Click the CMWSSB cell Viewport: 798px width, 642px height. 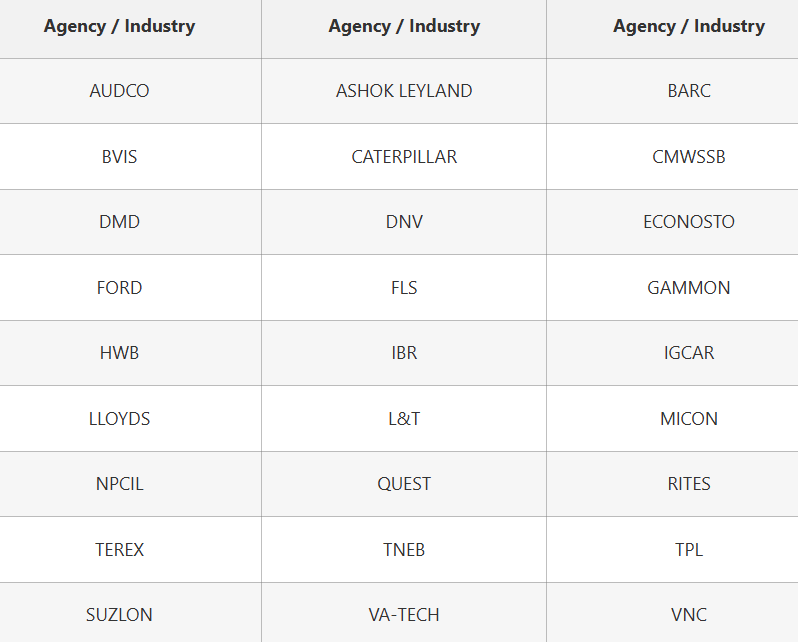pos(689,157)
